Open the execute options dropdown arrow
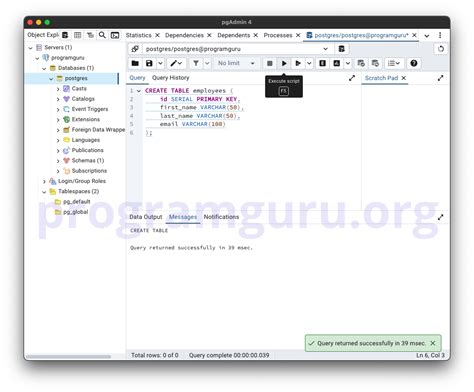This screenshot has height=392, width=474. coord(309,63)
